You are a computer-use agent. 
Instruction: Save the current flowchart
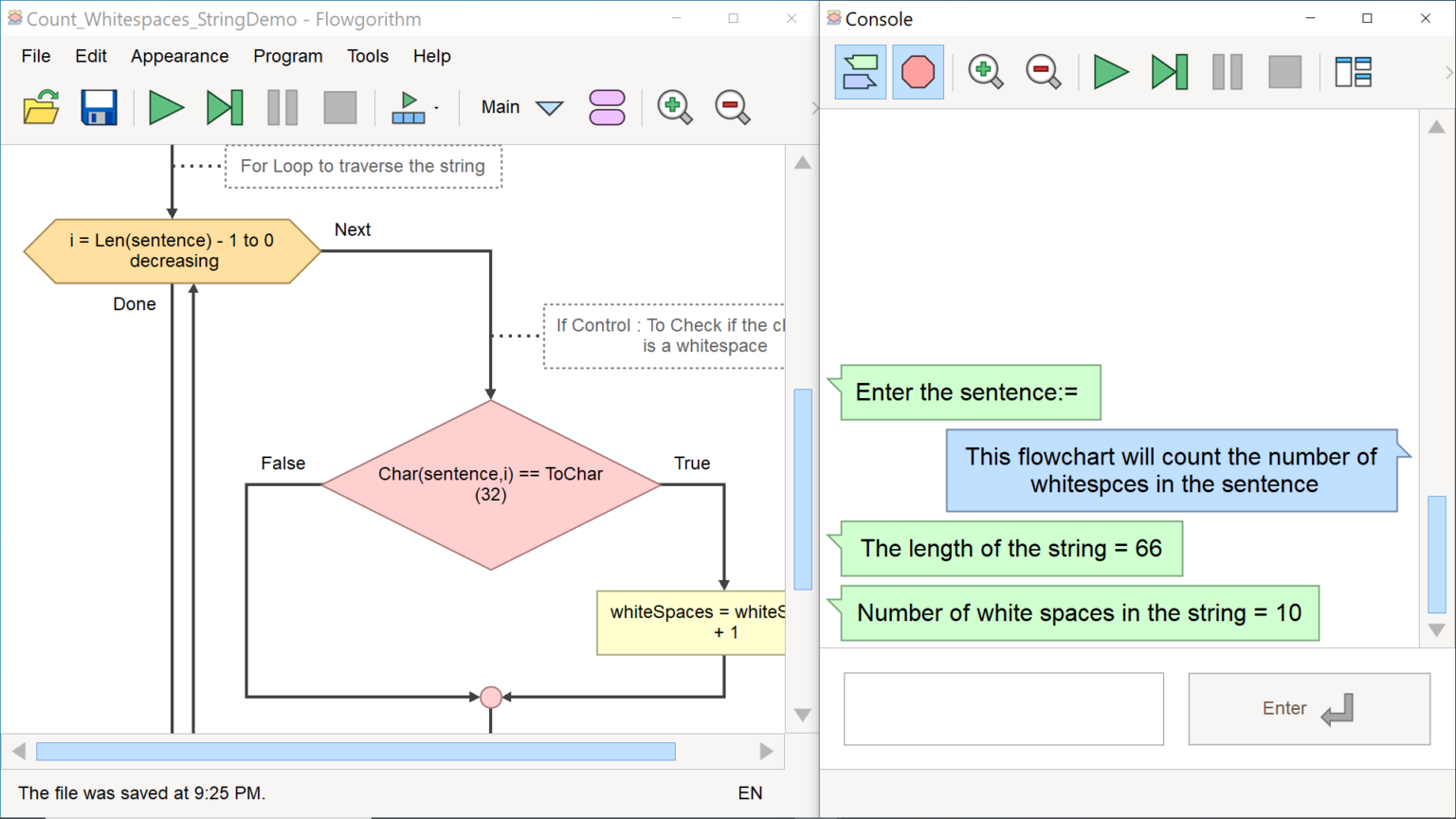click(99, 107)
